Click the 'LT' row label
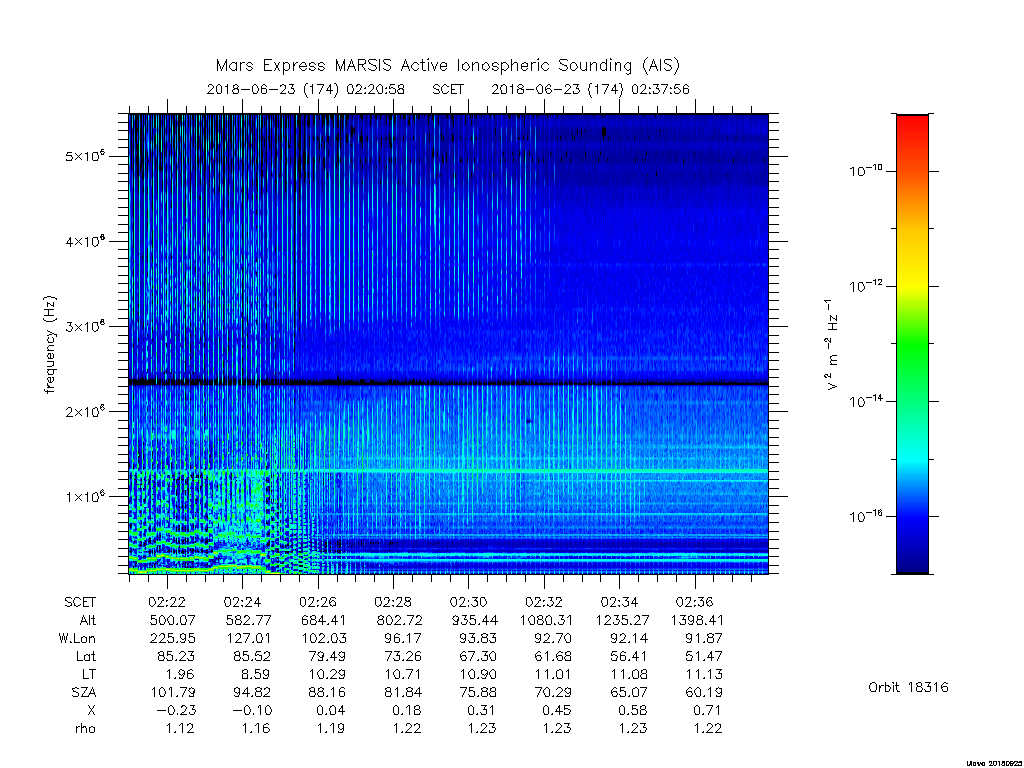Viewport: 1024px width, 768px height. click(x=89, y=675)
